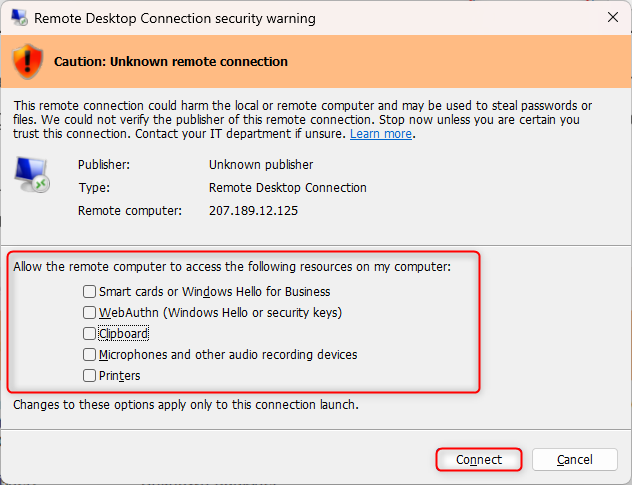Click the red warning shield icon

point(27,61)
